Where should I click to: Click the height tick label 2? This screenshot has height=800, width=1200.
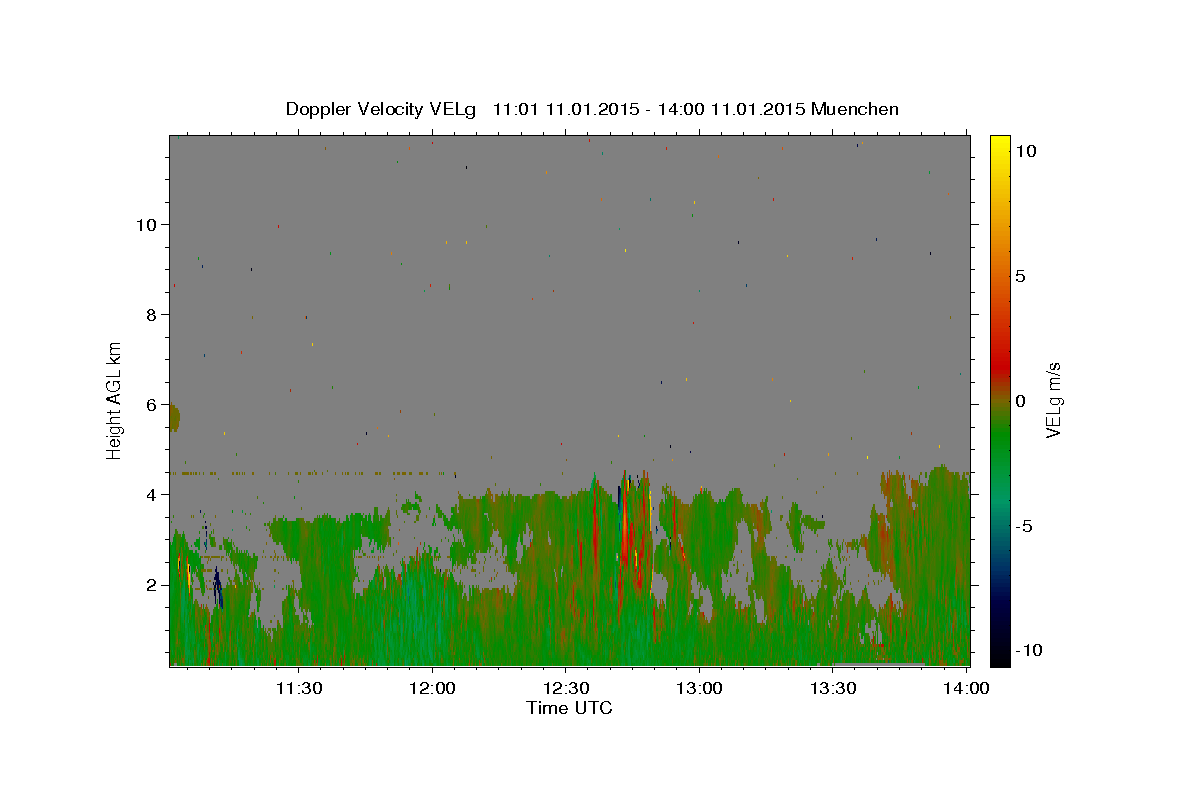151,585
